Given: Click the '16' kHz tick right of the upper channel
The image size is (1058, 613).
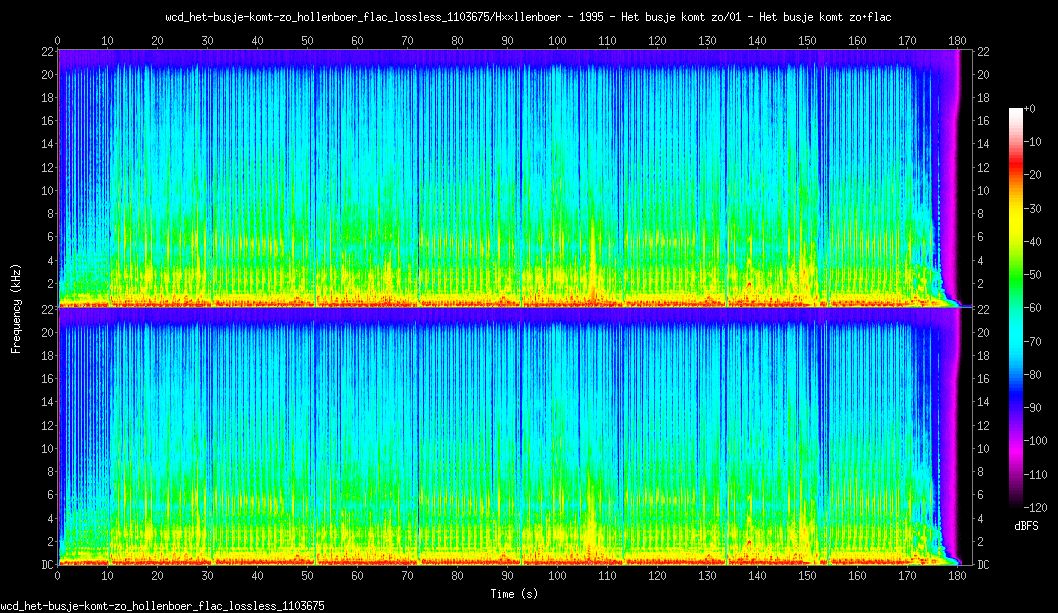Looking at the screenshot, I should [983, 120].
